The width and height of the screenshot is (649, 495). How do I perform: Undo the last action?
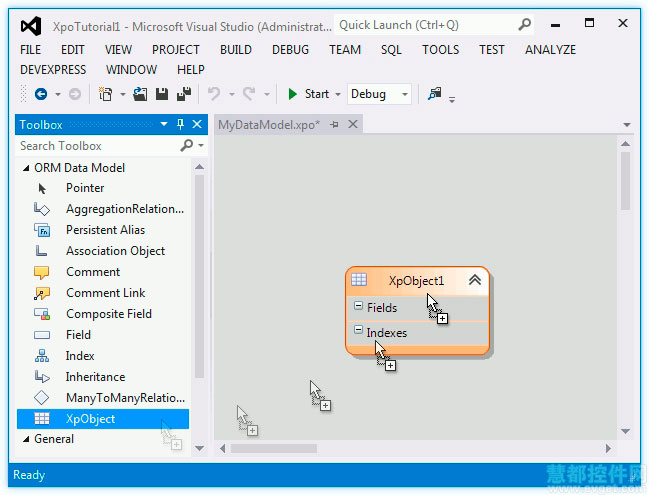click(x=214, y=94)
